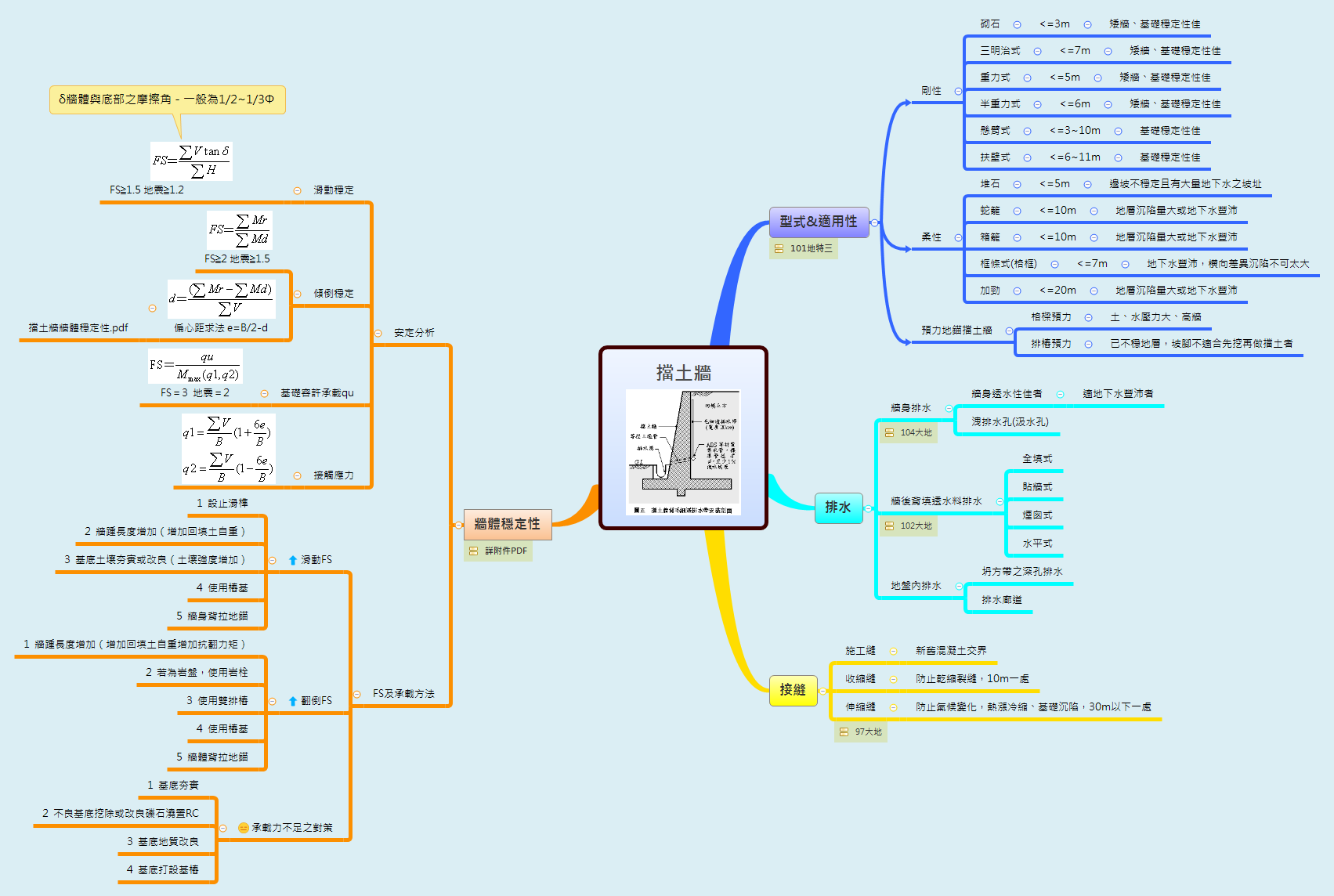Collapse the 剛性 branch with minus toggle
Viewport: 1334px width, 896px height.
coord(957,91)
